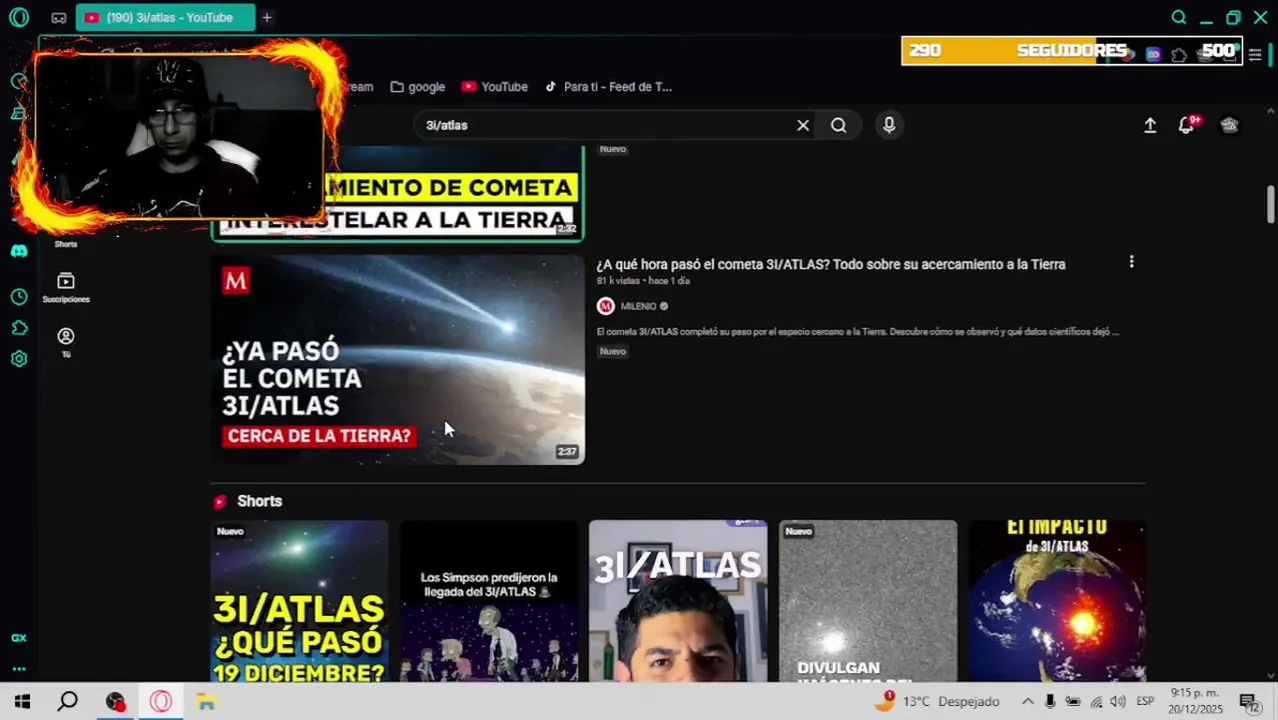Viewport: 1278px width, 720px height.
Task: Open GX Control in the sidebar
Action: coord(18,638)
